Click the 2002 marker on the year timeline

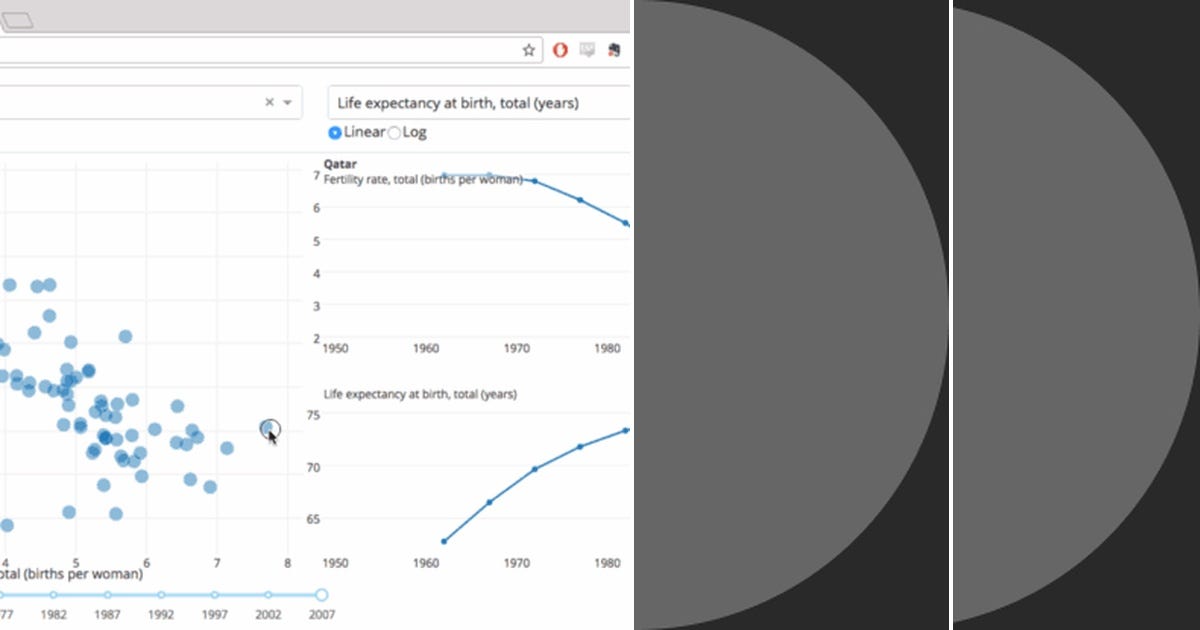pos(268,594)
